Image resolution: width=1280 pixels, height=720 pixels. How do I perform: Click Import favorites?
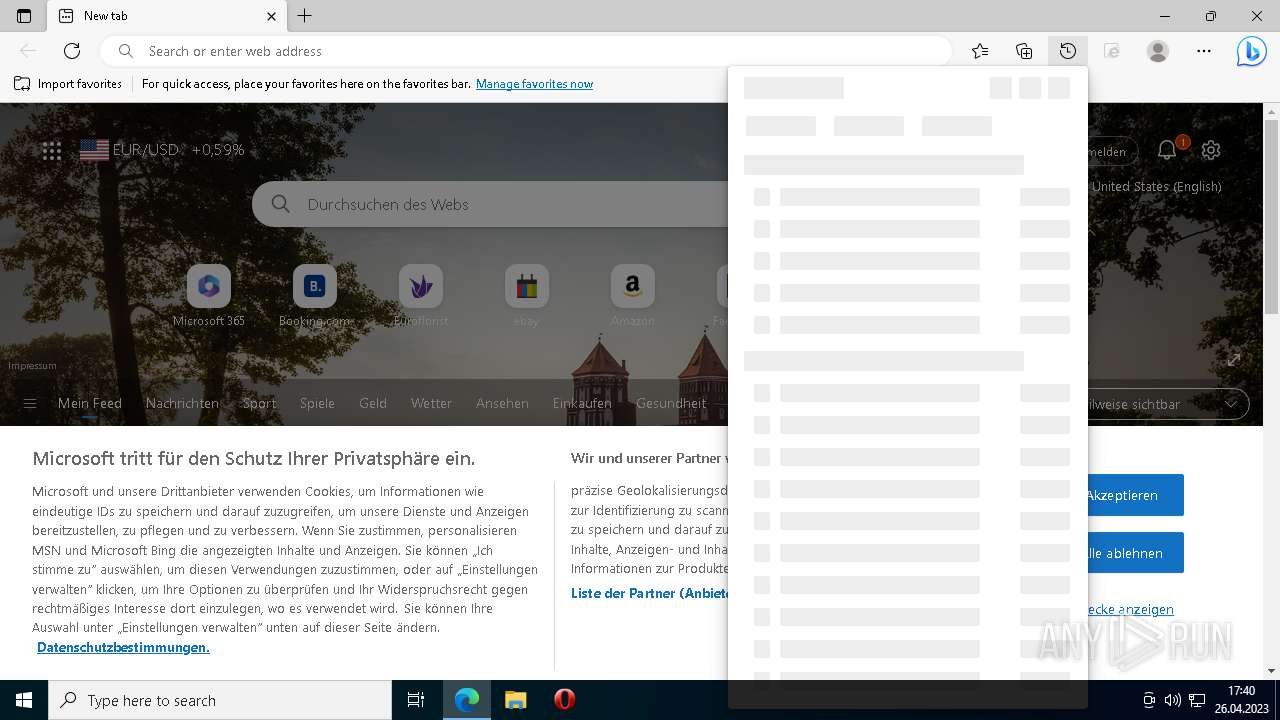[68, 84]
